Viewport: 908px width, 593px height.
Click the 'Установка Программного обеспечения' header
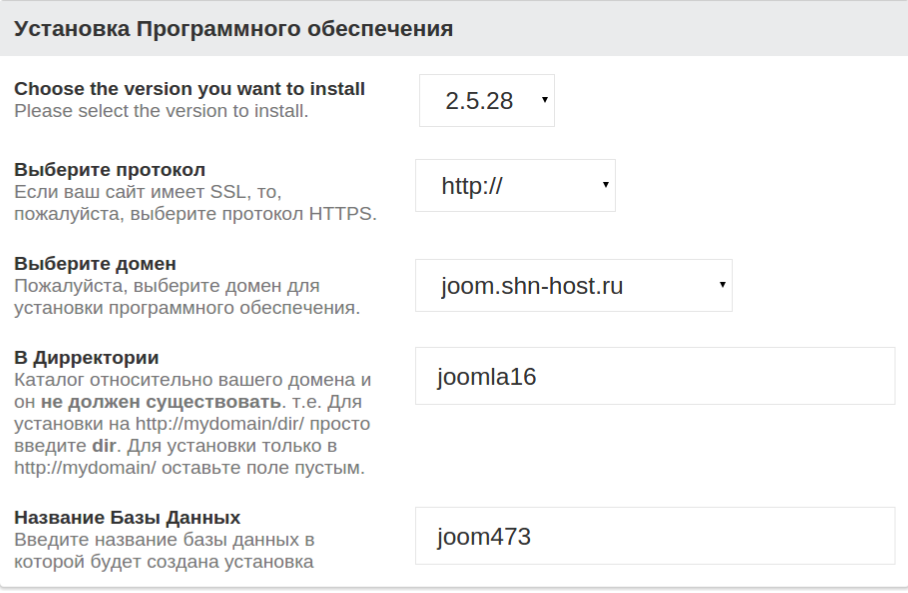(x=234, y=29)
